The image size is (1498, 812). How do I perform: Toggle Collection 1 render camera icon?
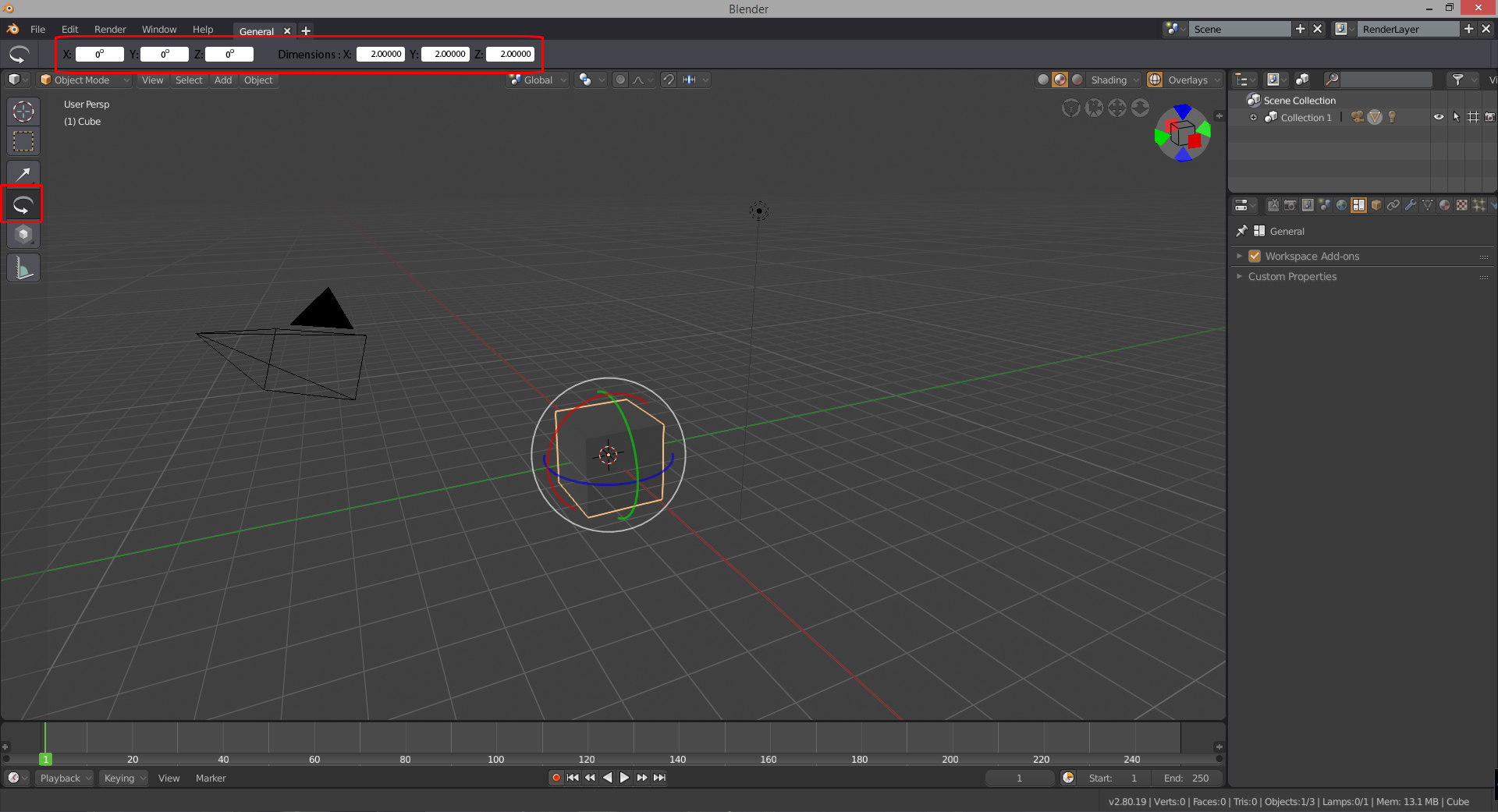[x=1489, y=117]
